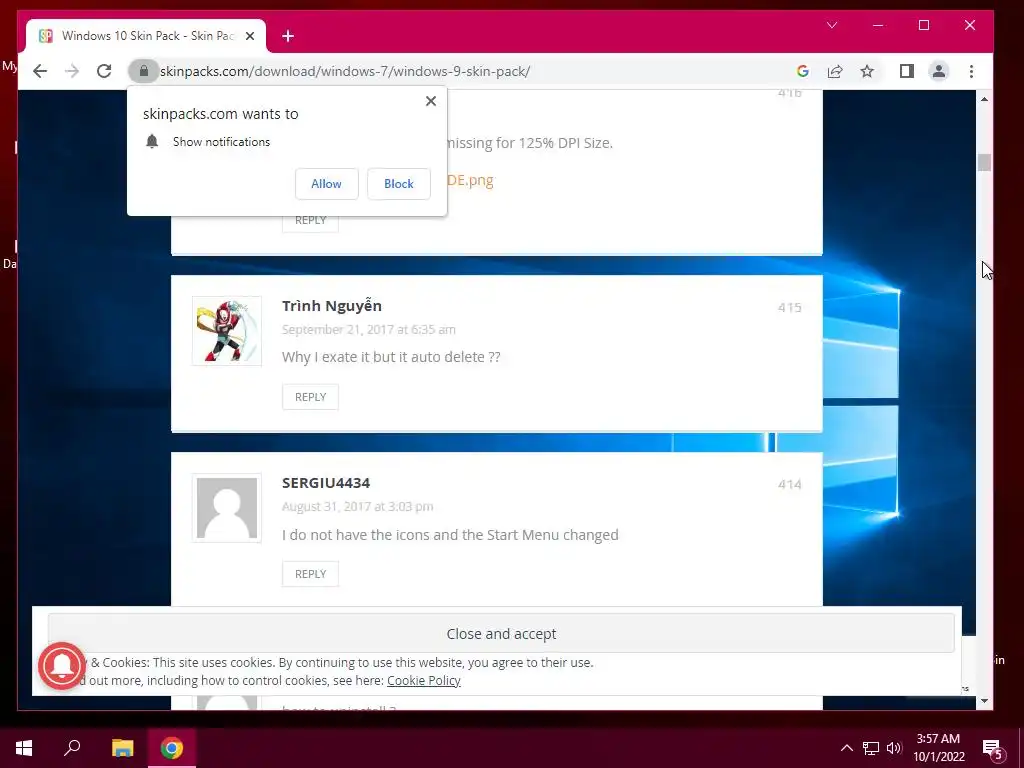Viewport: 1024px width, 768px height.
Task: Click the Trình Nguyễn commenter name
Action: (x=332, y=306)
